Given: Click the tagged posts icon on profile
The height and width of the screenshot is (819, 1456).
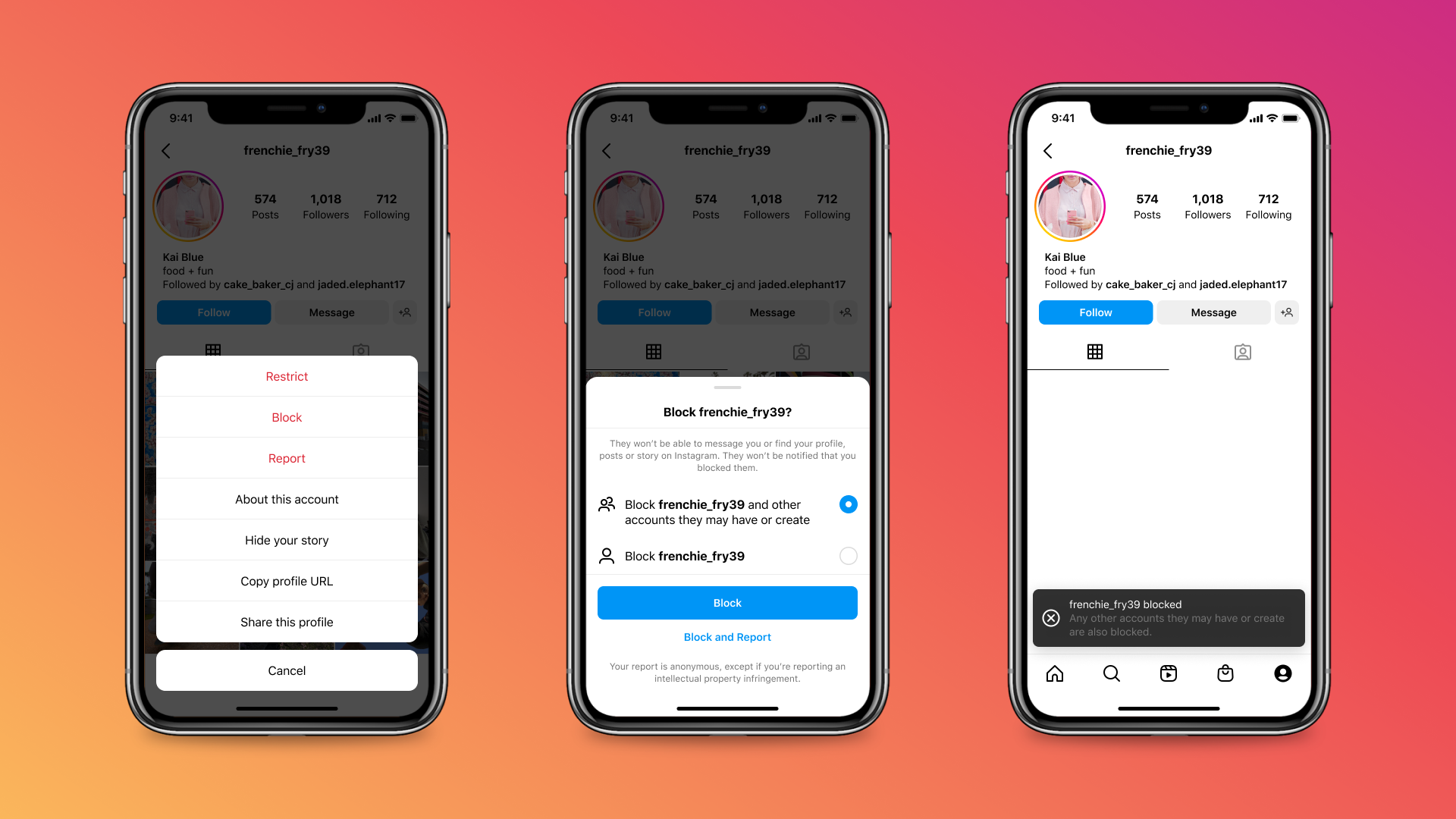Looking at the screenshot, I should click(x=1242, y=352).
